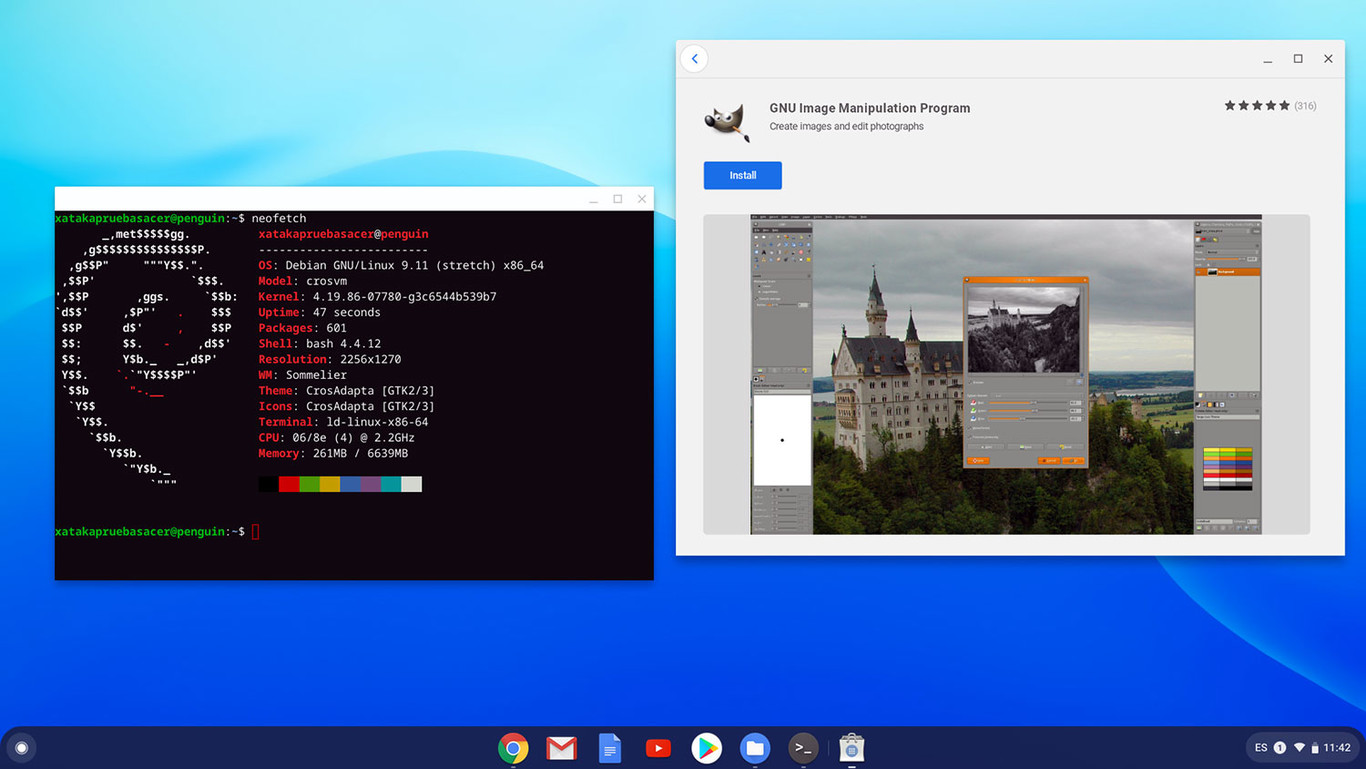Click the notification badge showing 1
The width and height of the screenshot is (1366, 769).
click(1278, 747)
